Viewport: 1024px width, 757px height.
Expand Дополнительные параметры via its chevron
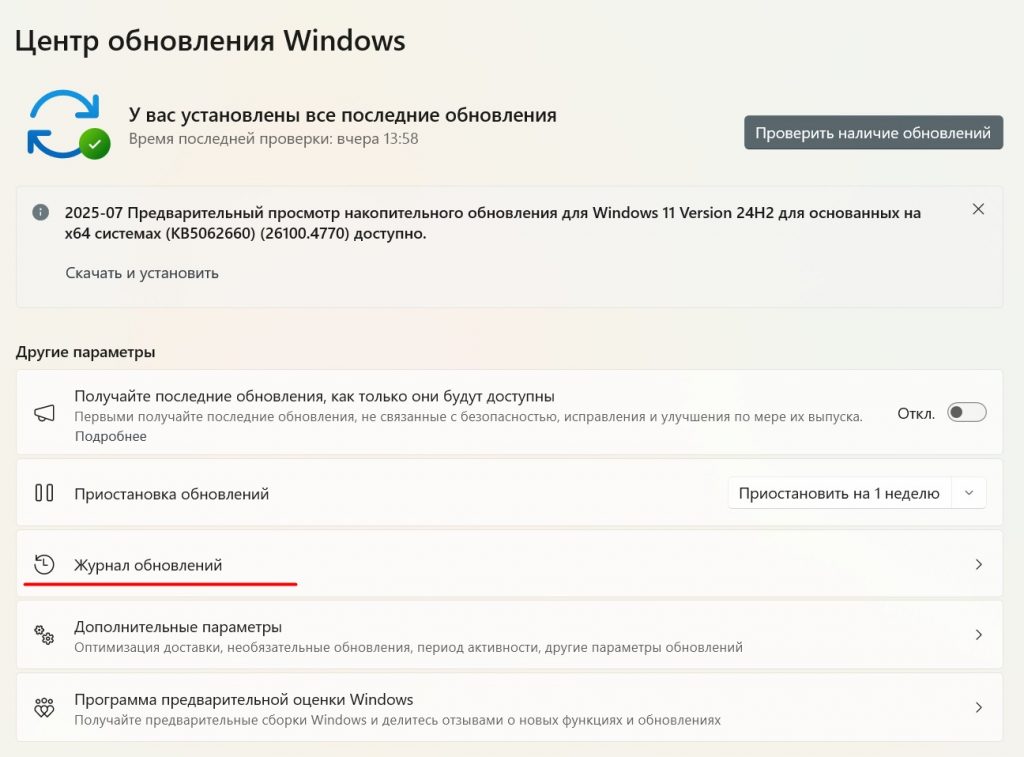pos(978,634)
